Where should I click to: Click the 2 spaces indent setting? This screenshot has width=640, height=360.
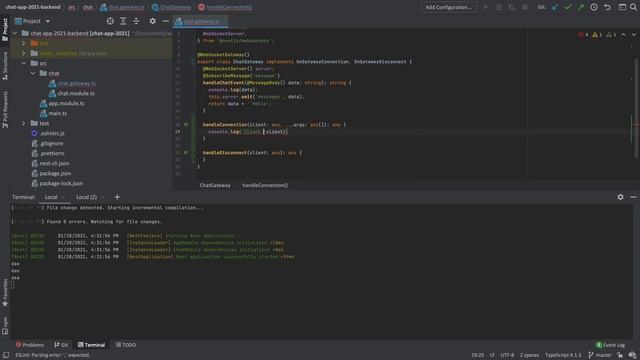click(x=529, y=355)
